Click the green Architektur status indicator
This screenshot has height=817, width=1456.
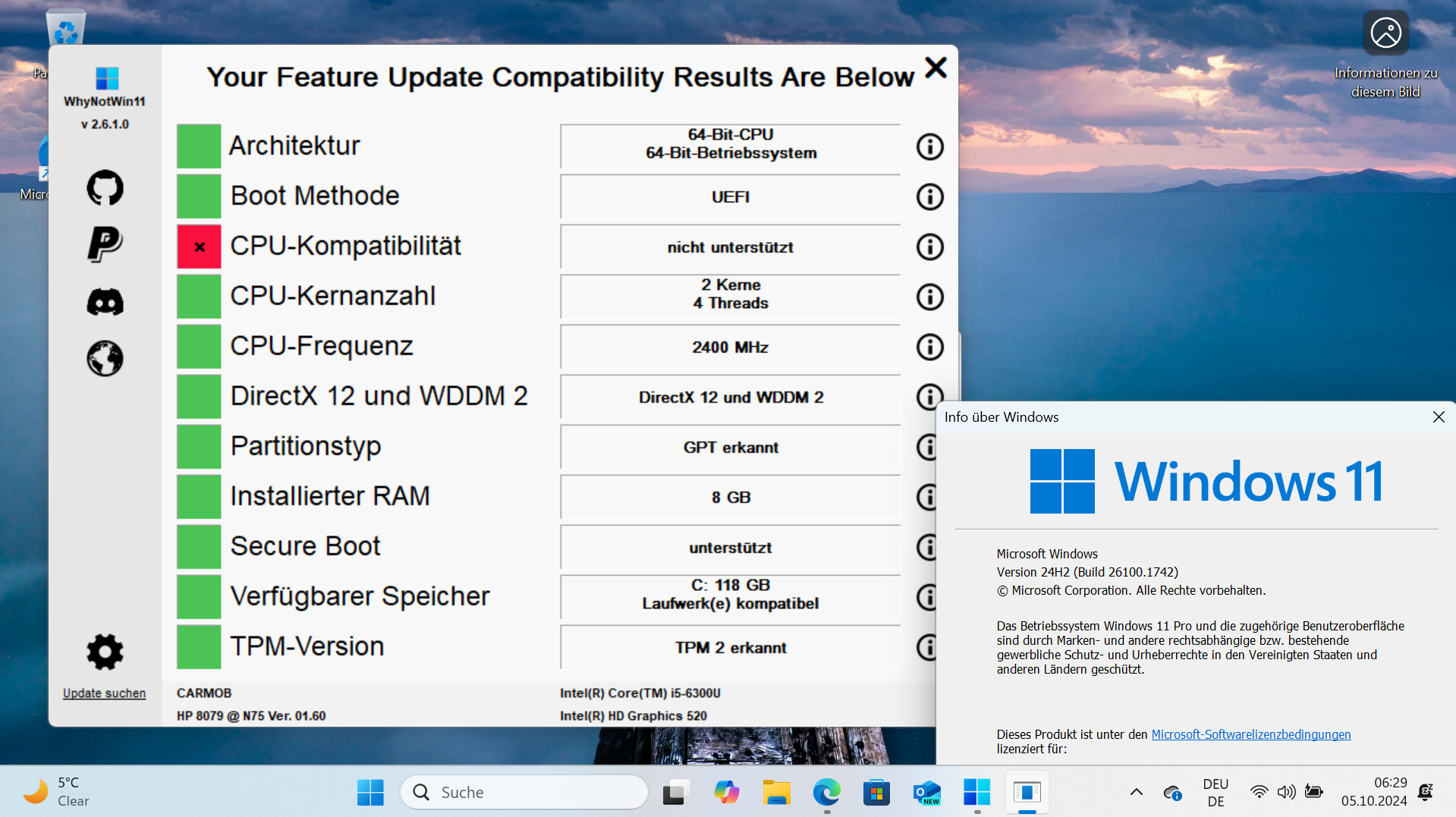pyautogui.click(x=199, y=146)
